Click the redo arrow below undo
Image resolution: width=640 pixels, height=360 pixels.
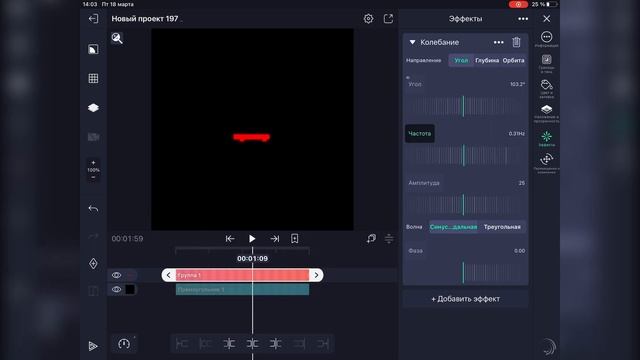pos(93,237)
